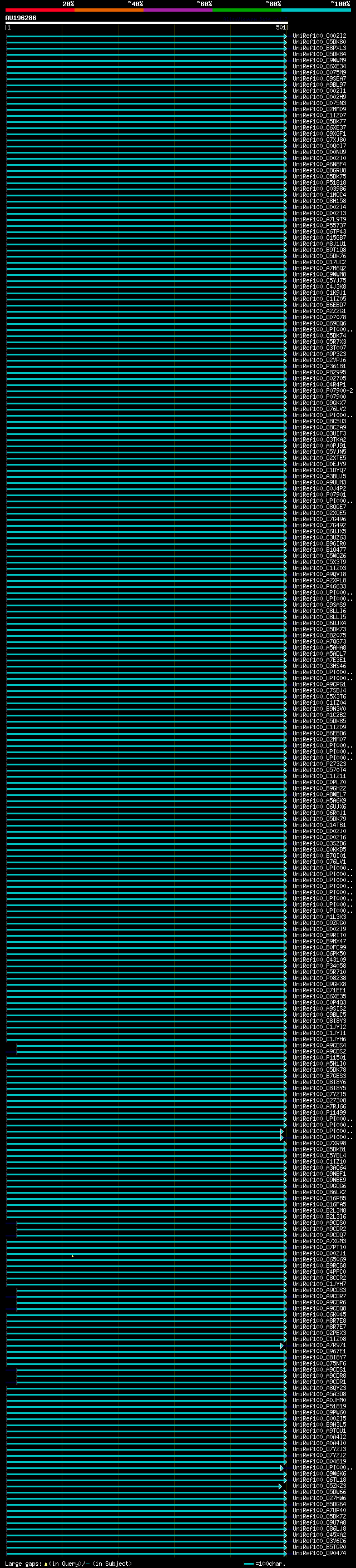Select the UniRef100_P51818 label
The height and width of the screenshot is (1568, 356).
point(319,182)
